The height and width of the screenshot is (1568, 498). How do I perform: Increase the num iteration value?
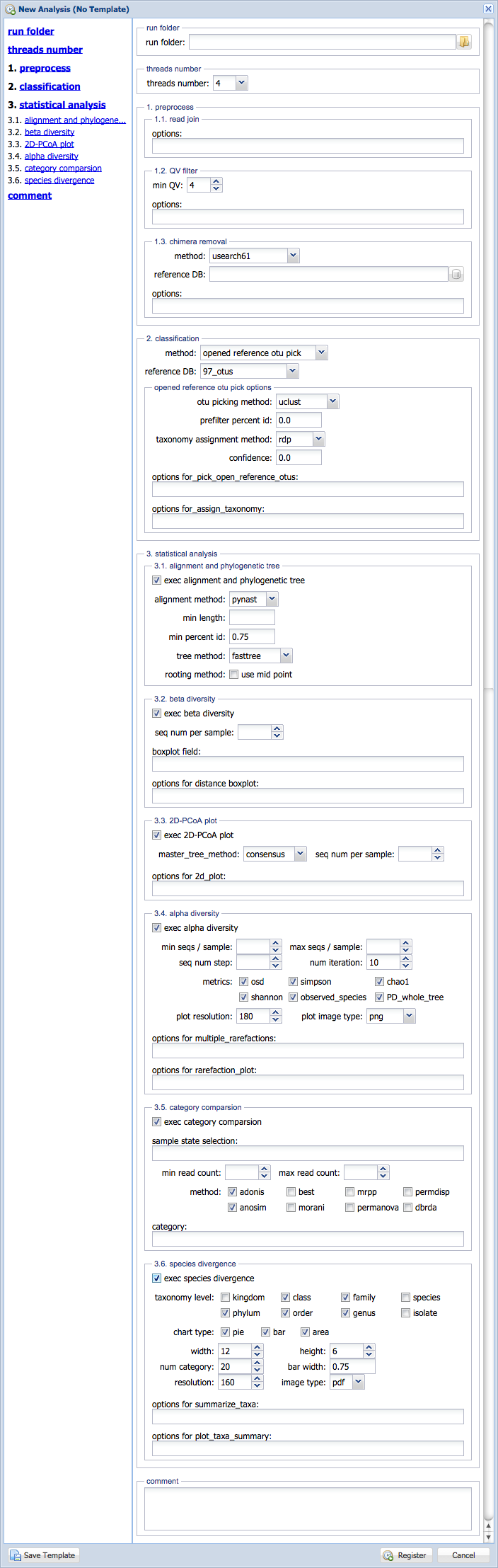tap(405, 958)
